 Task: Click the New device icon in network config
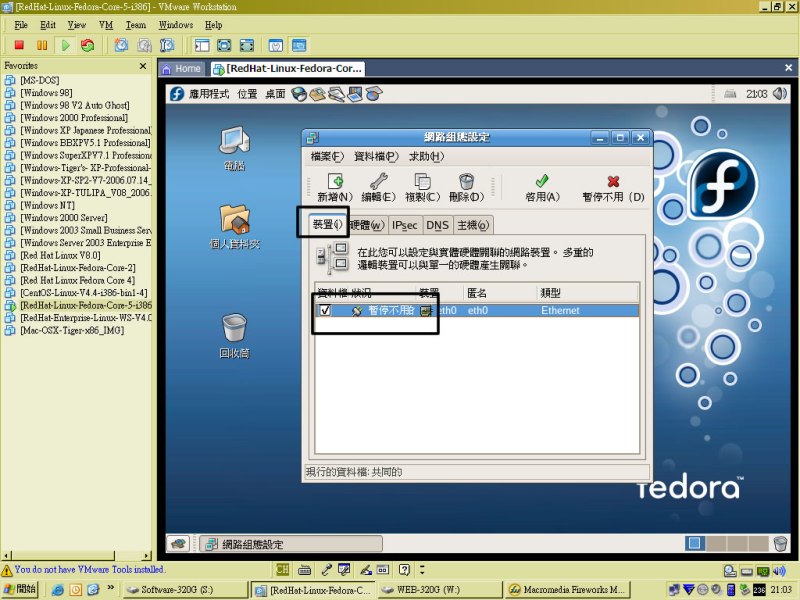pos(335,181)
